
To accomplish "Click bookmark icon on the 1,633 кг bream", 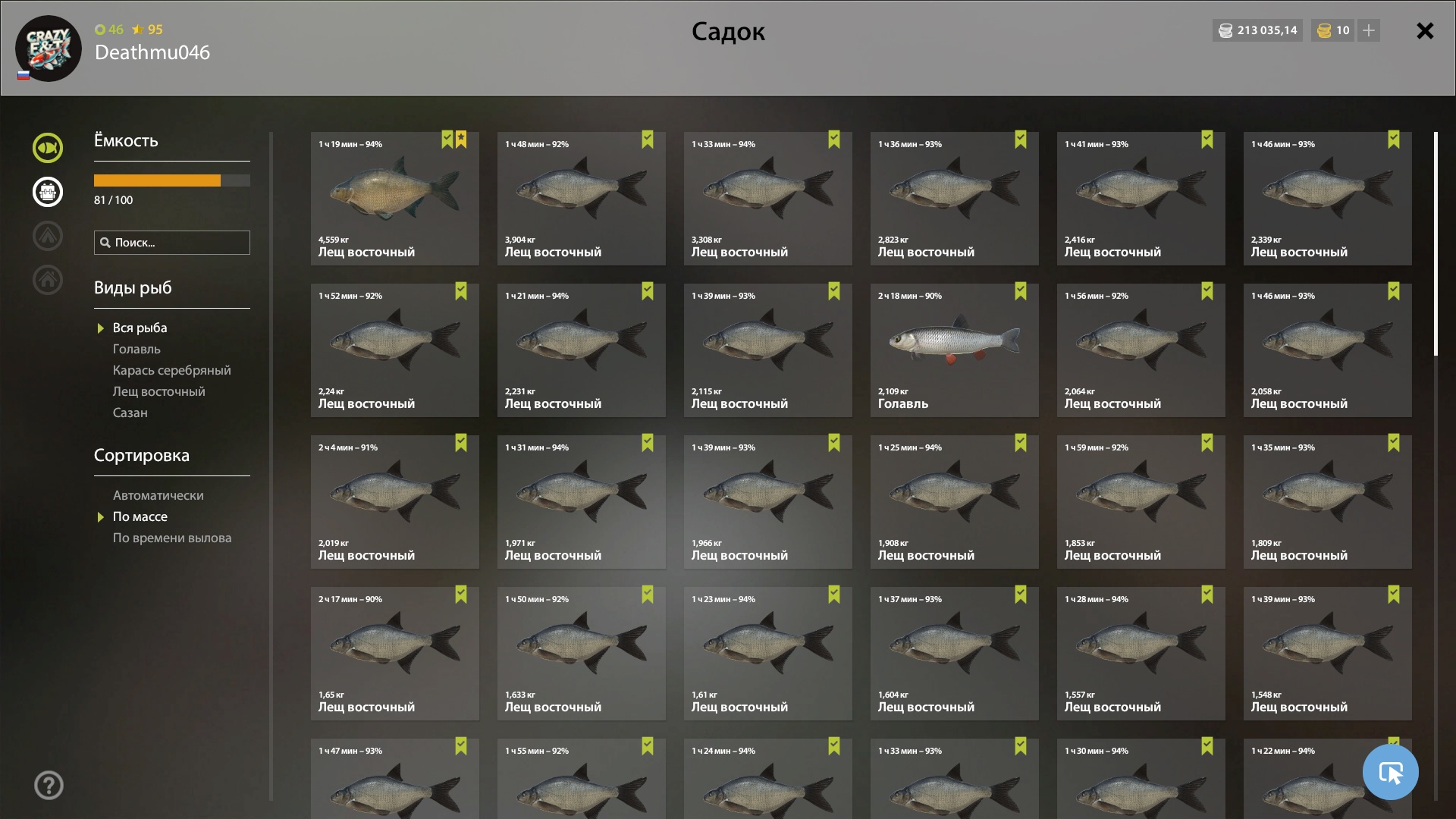I will pyautogui.click(x=648, y=595).
